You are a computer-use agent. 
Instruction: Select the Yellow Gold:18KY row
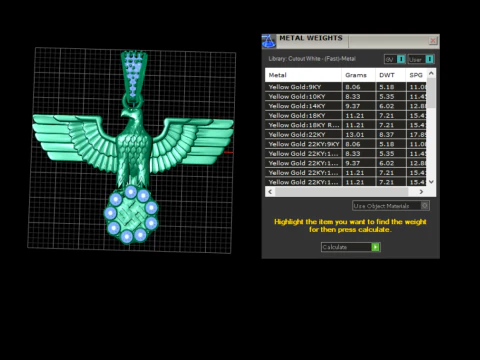346,116
